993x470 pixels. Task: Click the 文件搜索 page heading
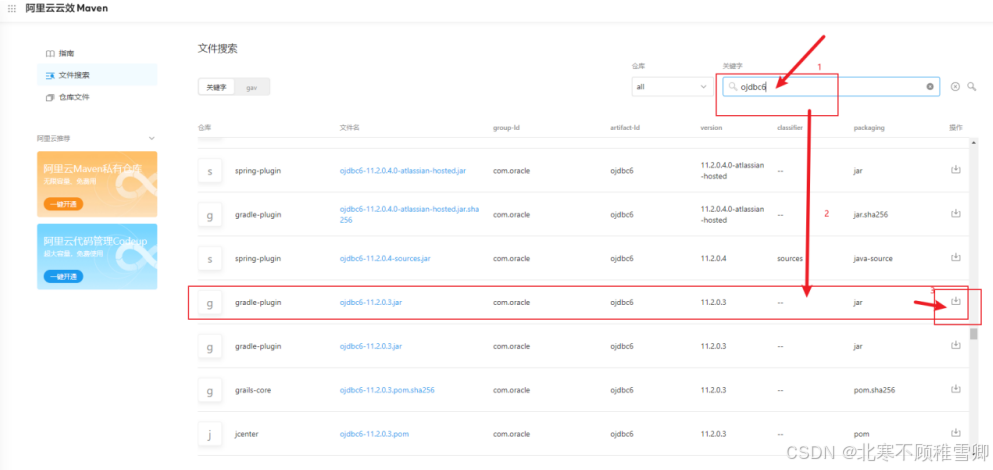218,49
